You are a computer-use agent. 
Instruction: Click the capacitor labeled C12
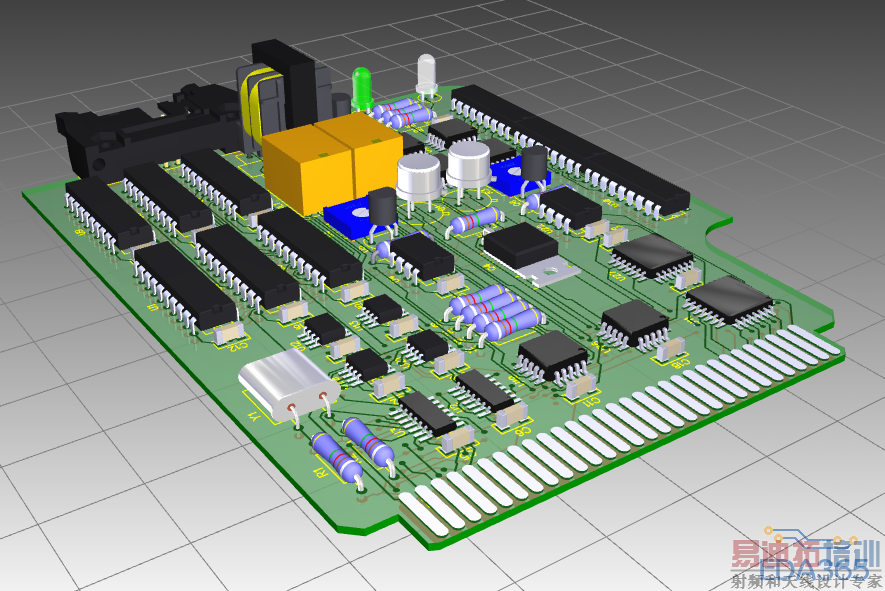click(x=229, y=332)
